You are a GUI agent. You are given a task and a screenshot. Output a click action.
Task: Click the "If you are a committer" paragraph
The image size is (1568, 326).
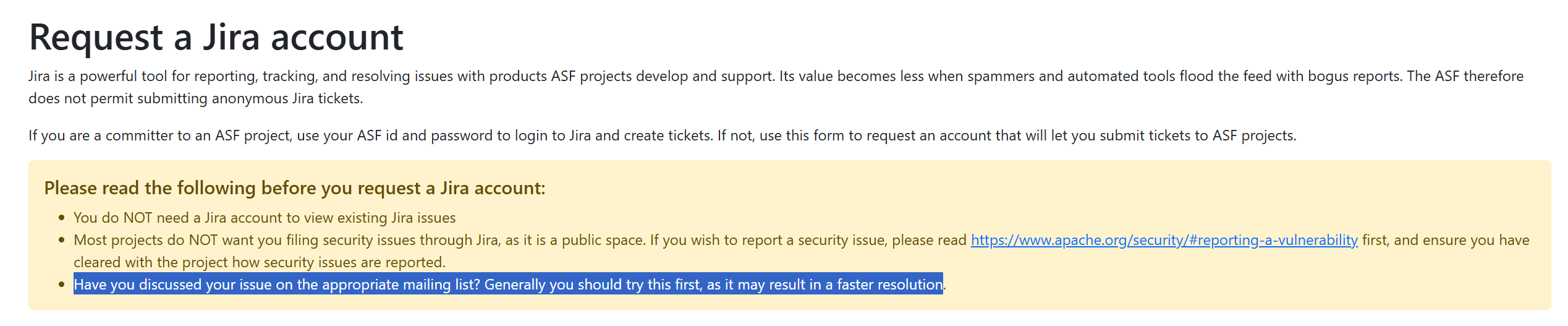662,135
